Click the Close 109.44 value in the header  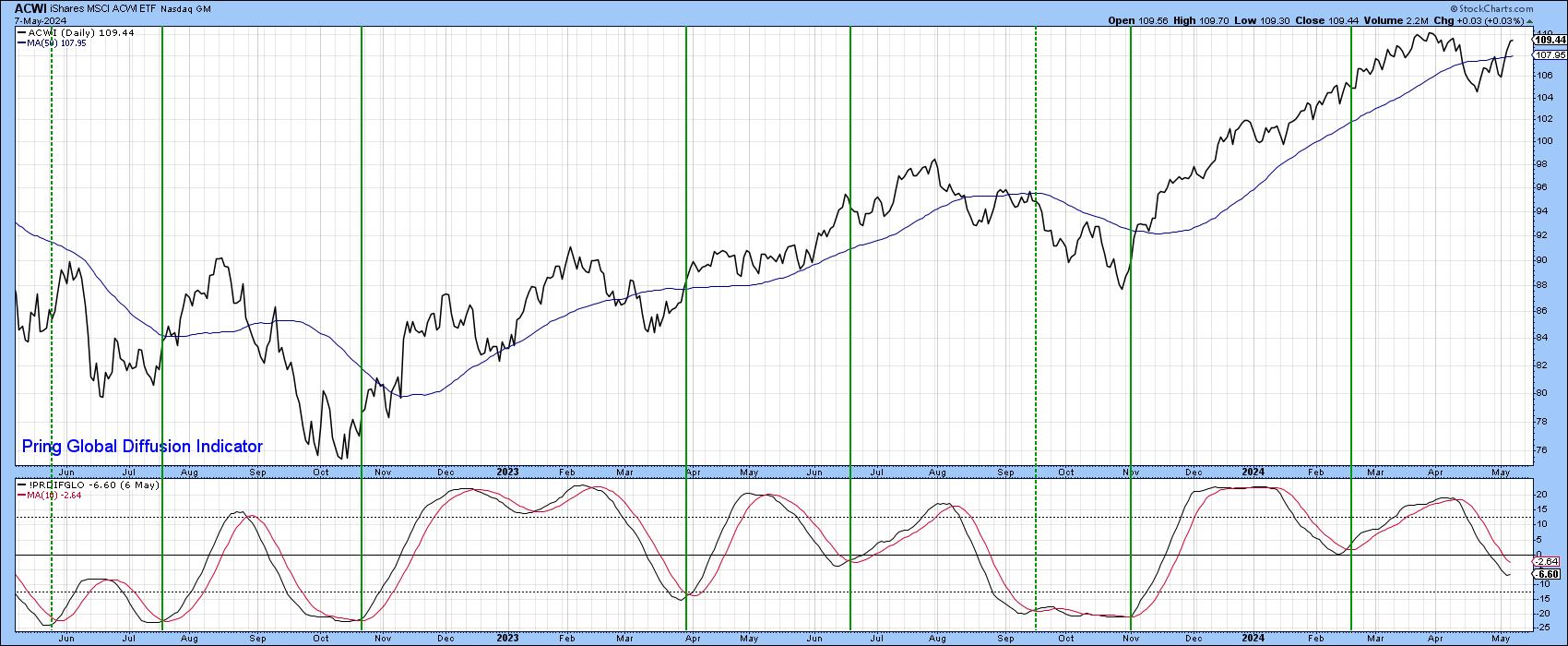click(1329, 18)
